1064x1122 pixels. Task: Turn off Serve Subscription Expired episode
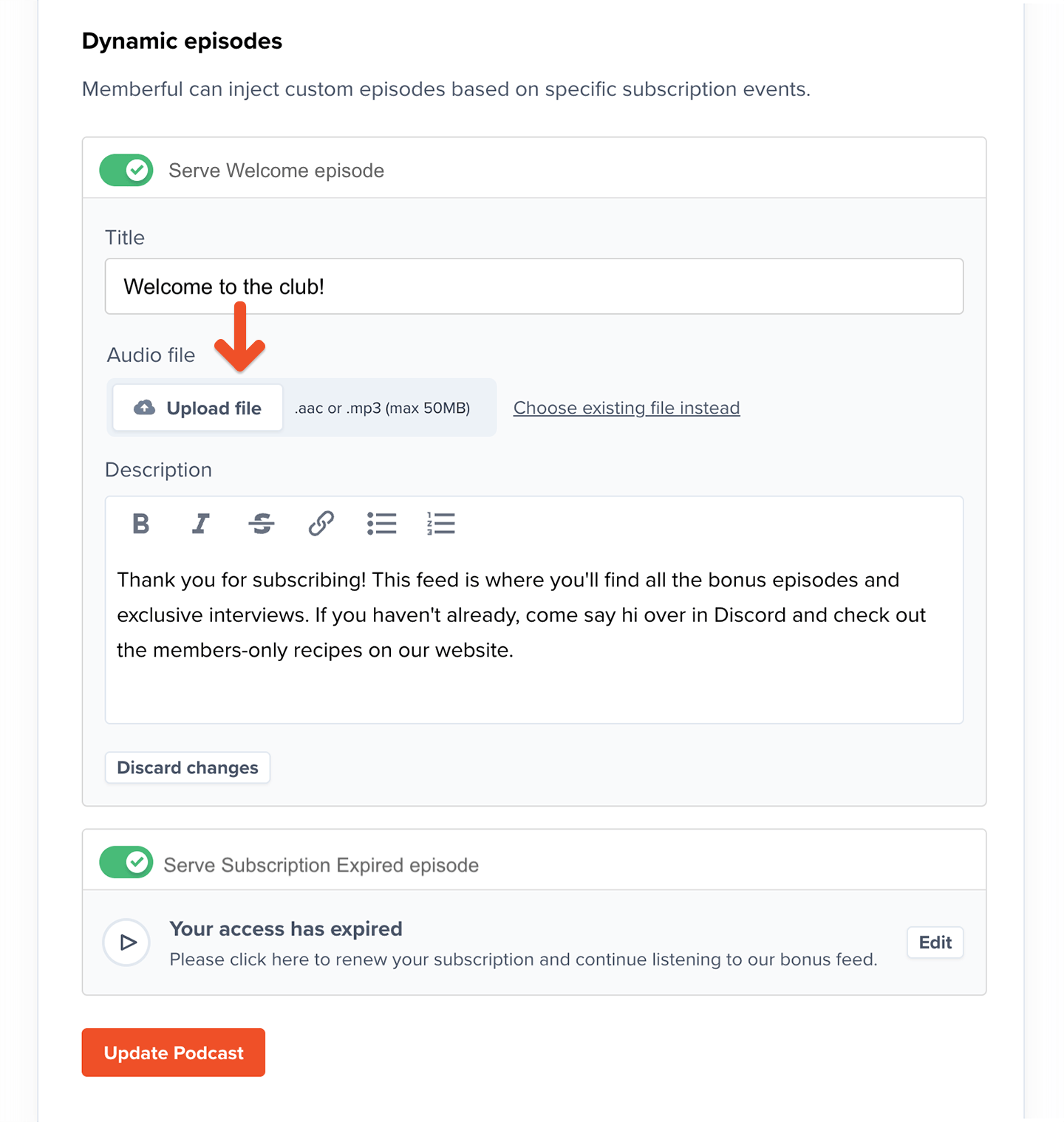126,863
